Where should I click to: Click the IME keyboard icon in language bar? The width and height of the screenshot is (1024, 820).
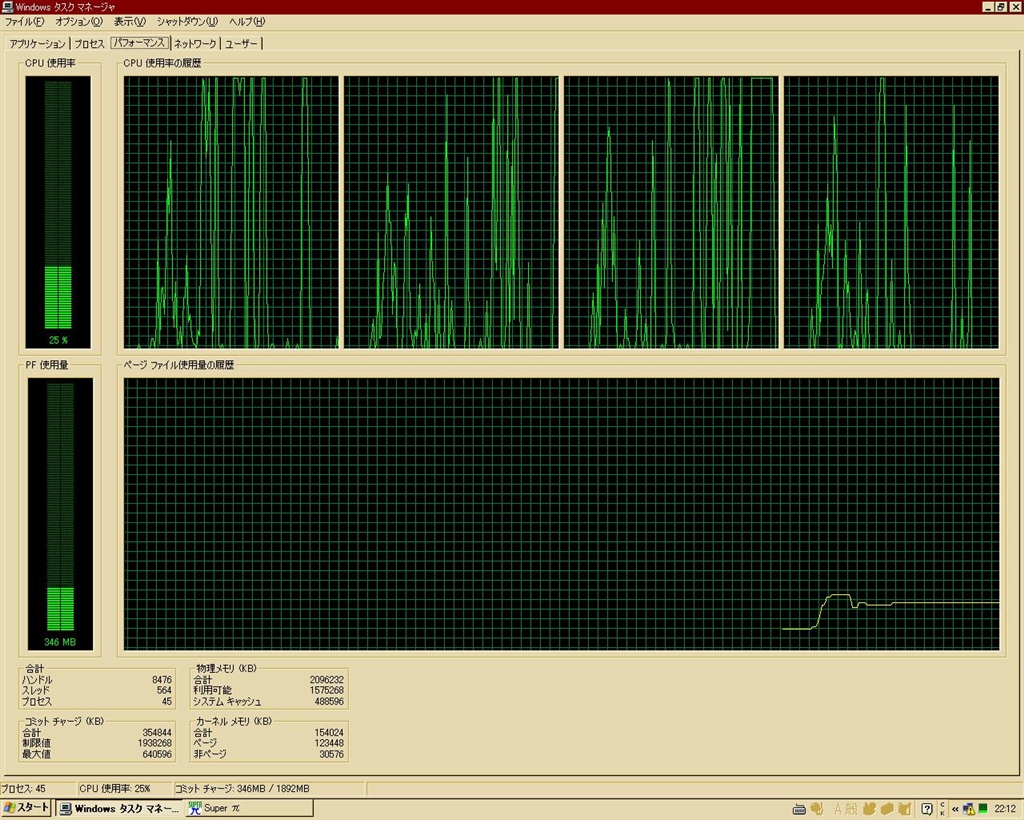coord(799,810)
